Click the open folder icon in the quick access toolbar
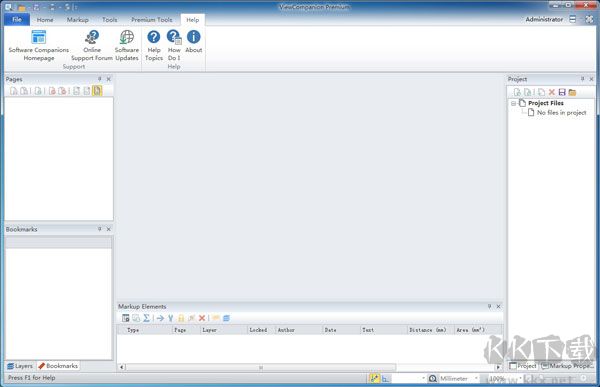 (x=22, y=7)
